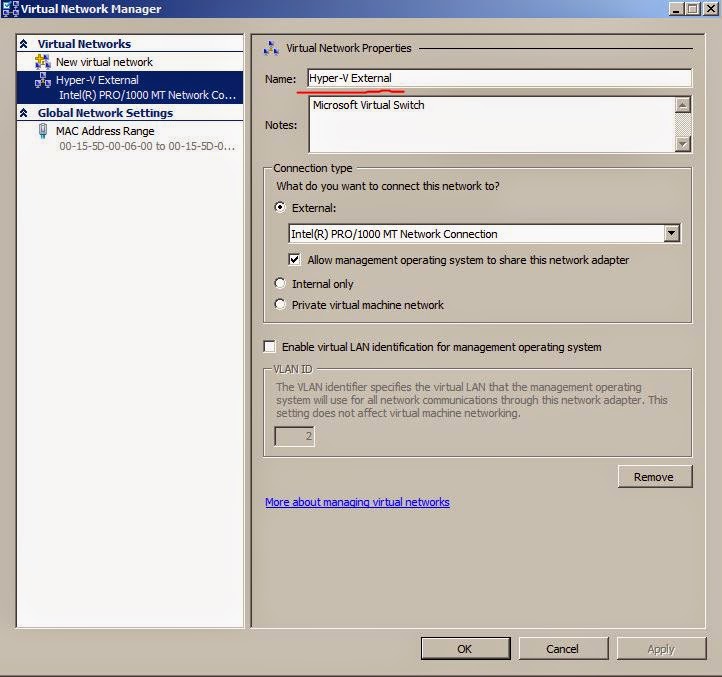Click the Virtual Network Properties header icon
This screenshot has height=677, width=722.
pyautogui.click(x=271, y=48)
